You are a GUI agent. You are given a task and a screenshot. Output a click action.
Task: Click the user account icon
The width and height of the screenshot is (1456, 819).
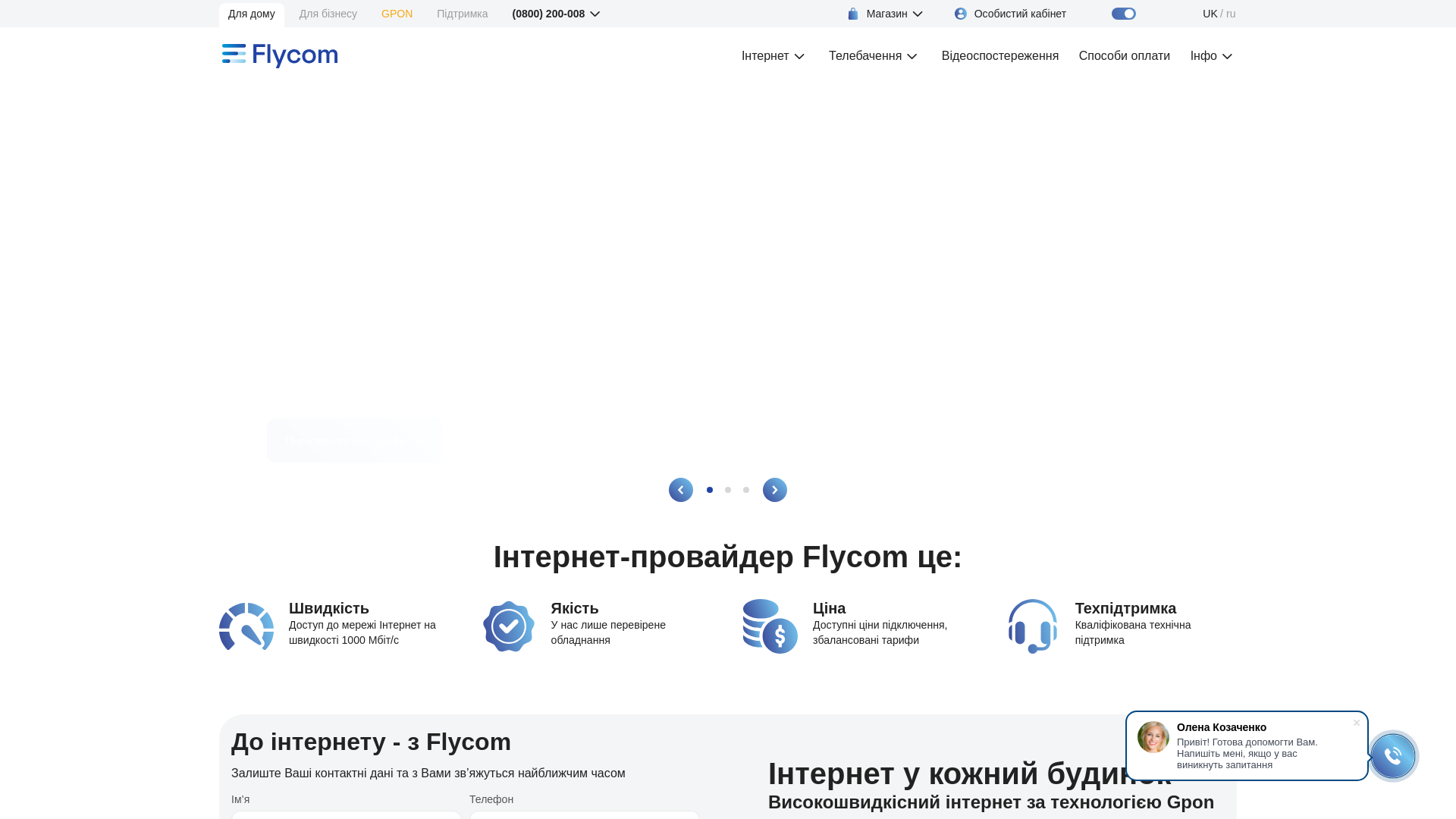961,14
